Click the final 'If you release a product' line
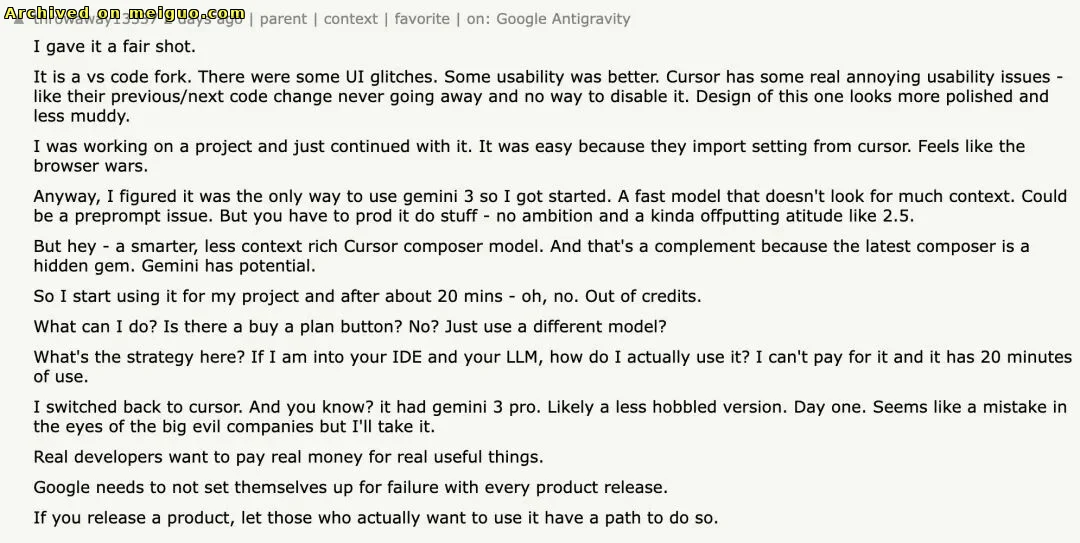1080x543 pixels. tap(375, 518)
